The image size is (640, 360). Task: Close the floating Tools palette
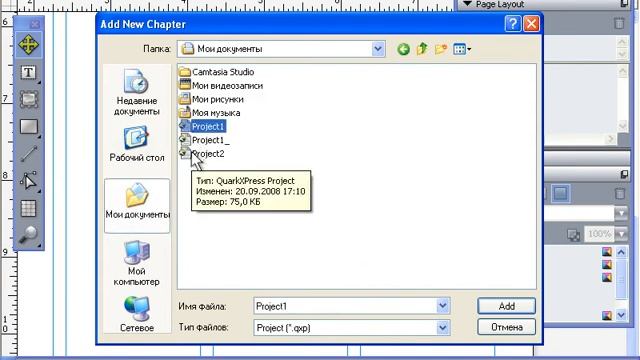36,24
